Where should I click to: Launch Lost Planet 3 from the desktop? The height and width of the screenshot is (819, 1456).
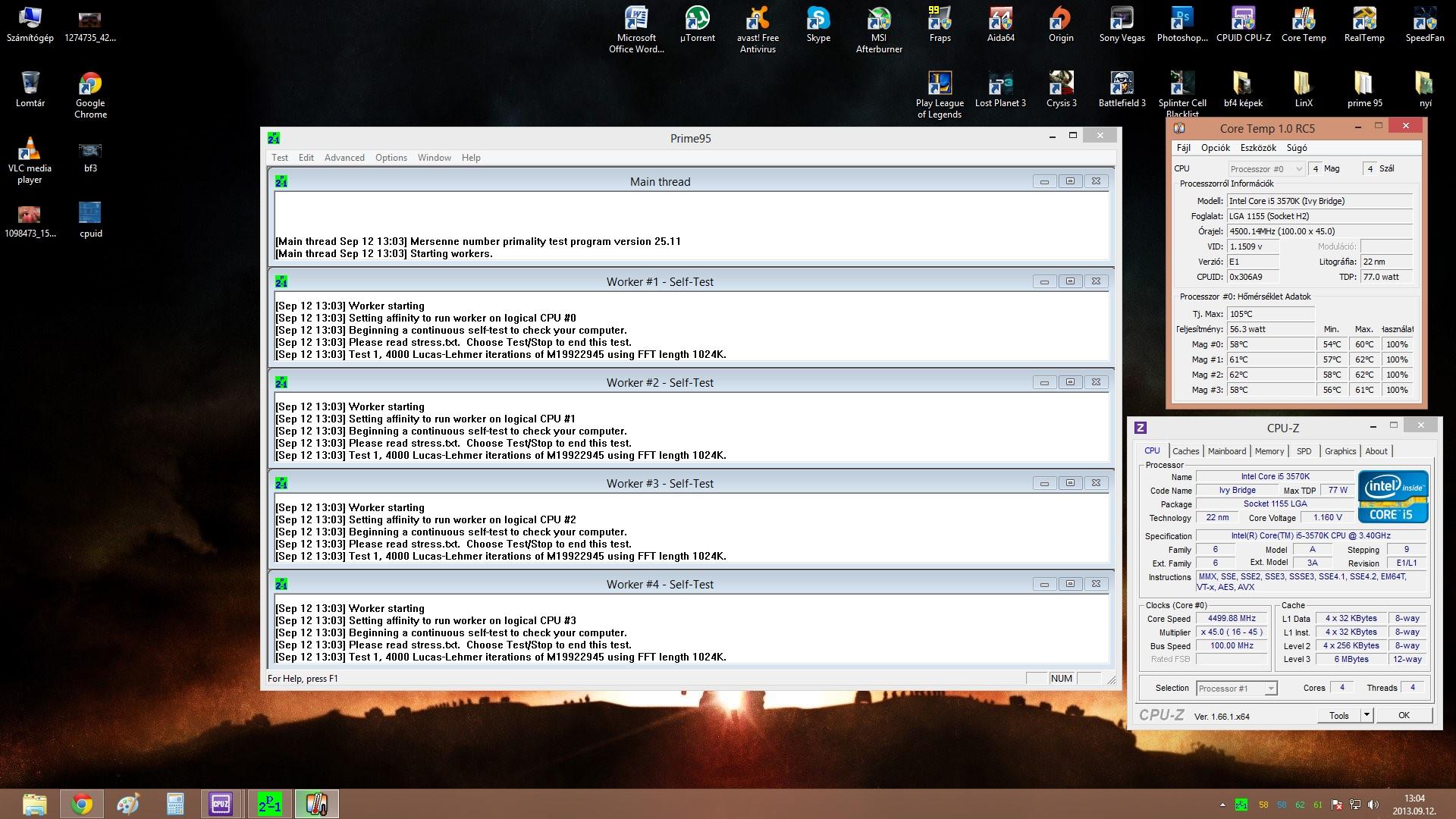(x=1000, y=89)
